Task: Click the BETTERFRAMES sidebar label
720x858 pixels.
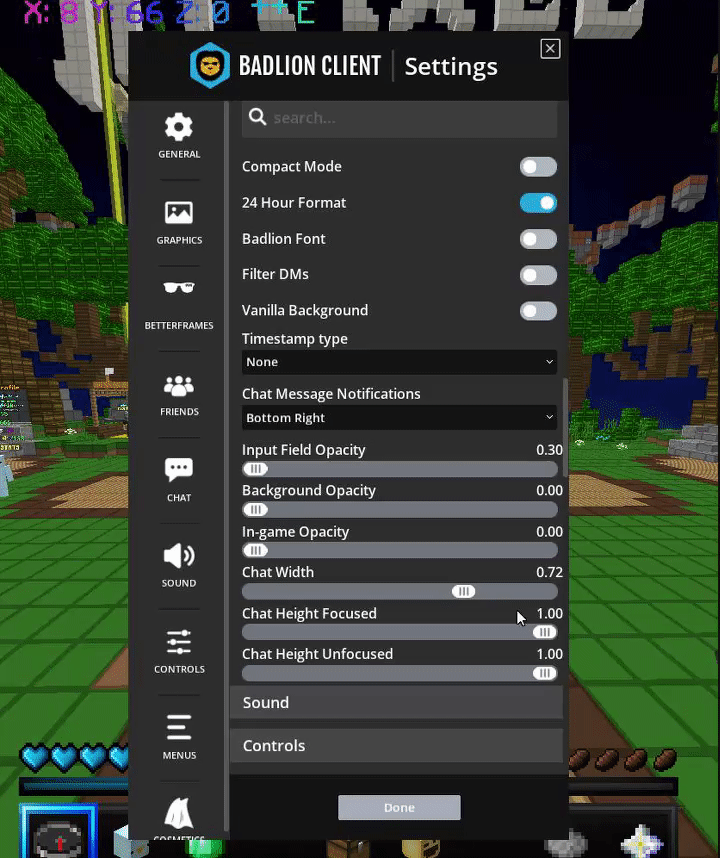Action: pyautogui.click(x=179, y=326)
